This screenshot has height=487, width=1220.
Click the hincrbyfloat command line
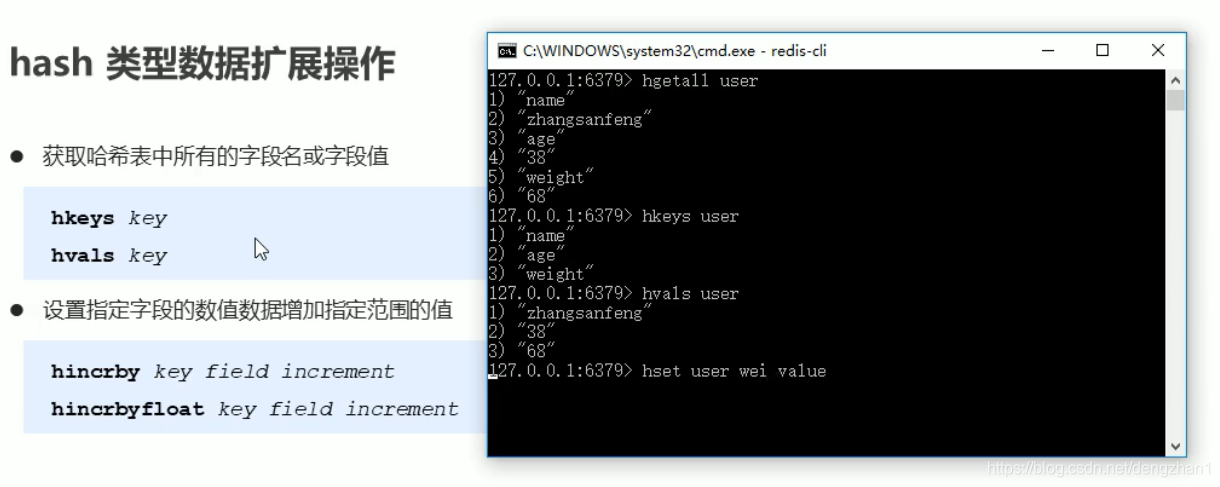coord(255,408)
